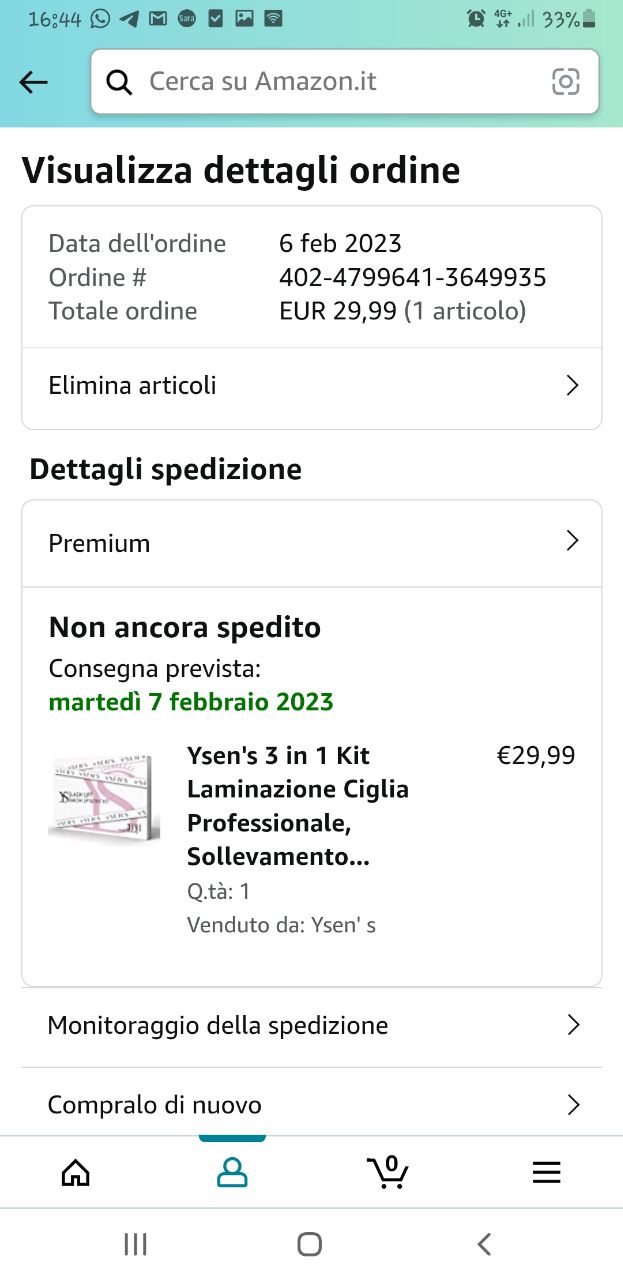Focus the Cerca su Amazon.it search field
Viewport: 623px width, 1280px height.
point(340,82)
